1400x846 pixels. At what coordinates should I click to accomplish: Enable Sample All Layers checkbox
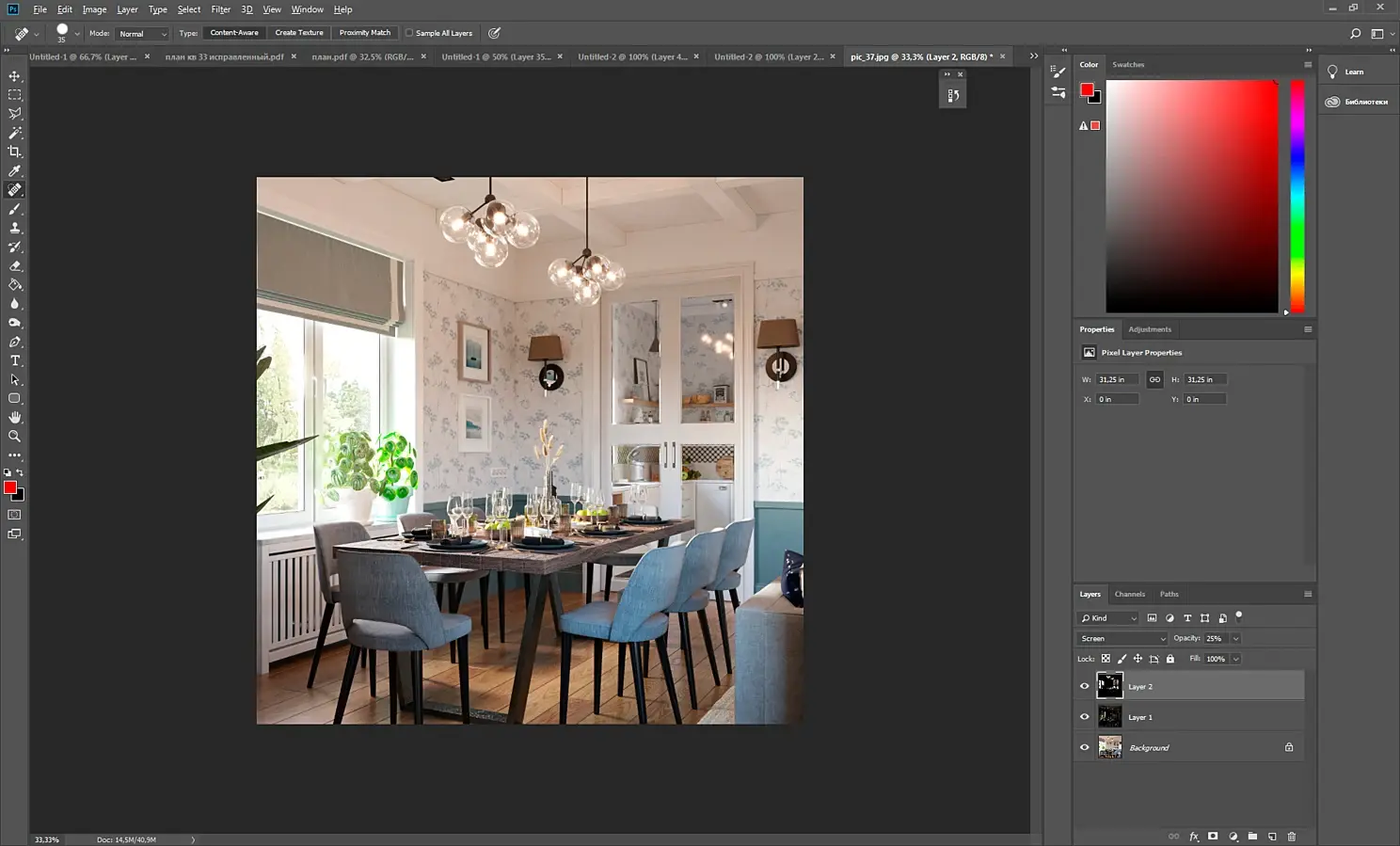point(409,33)
